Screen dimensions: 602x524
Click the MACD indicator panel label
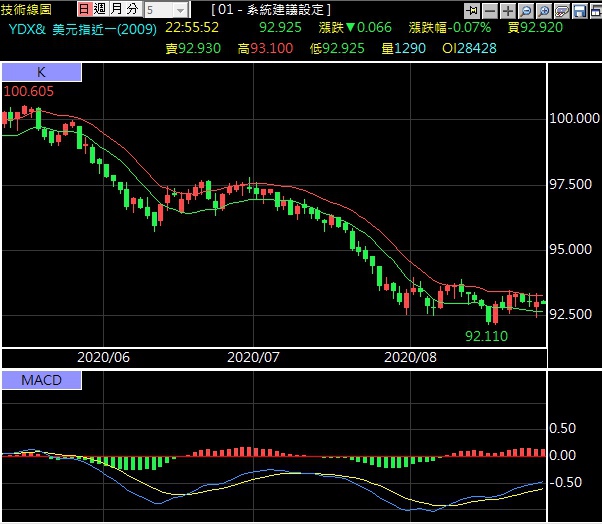tap(41, 380)
